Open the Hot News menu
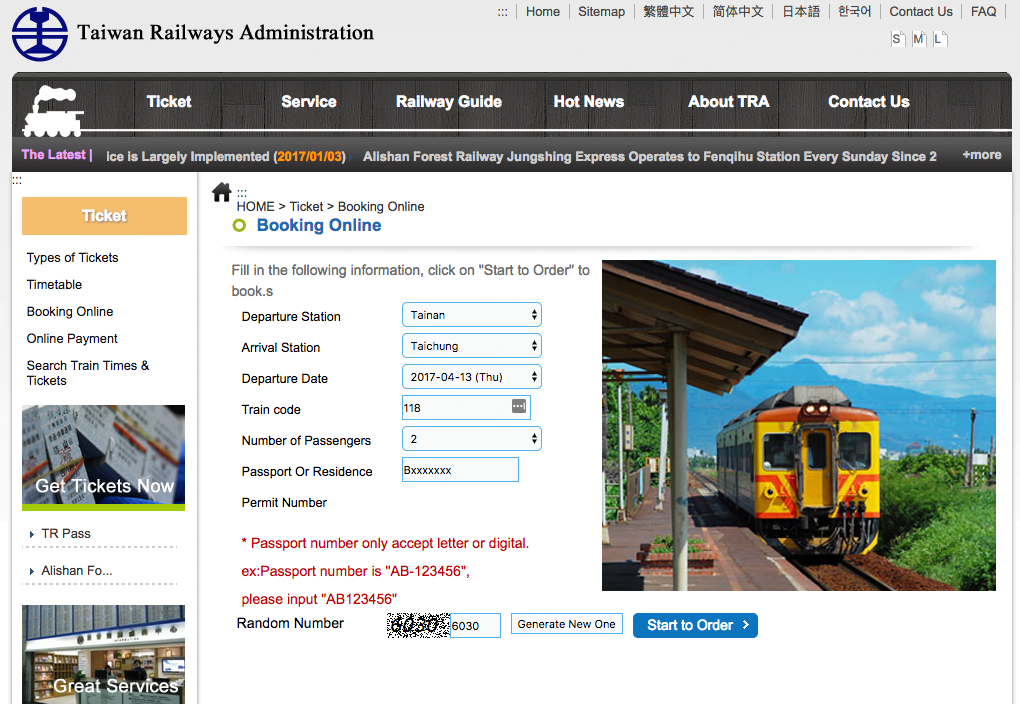The height and width of the screenshot is (704, 1020). (589, 102)
